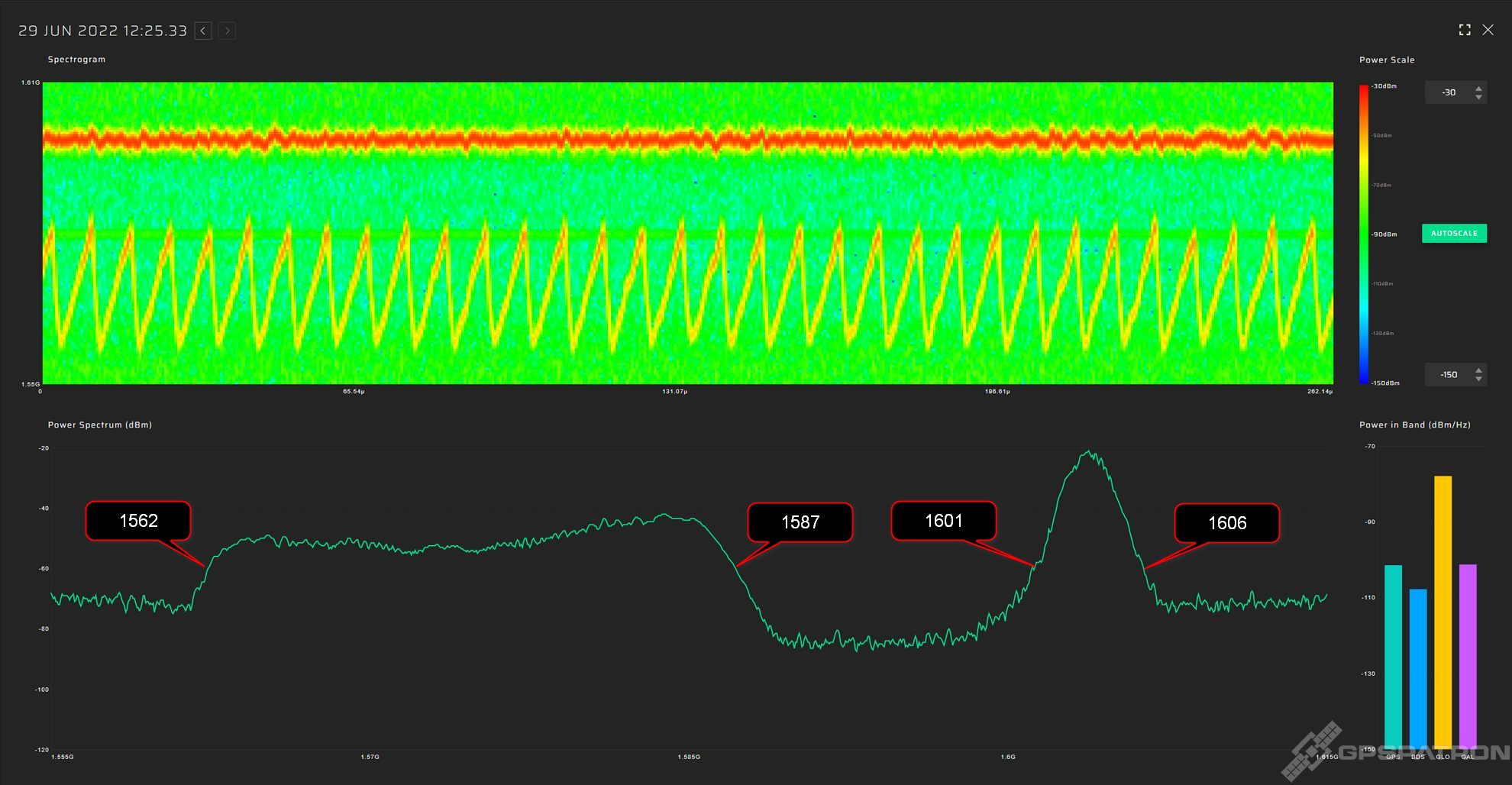Click the Power in Band (dBm/Hz) heading

coord(1415,425)
